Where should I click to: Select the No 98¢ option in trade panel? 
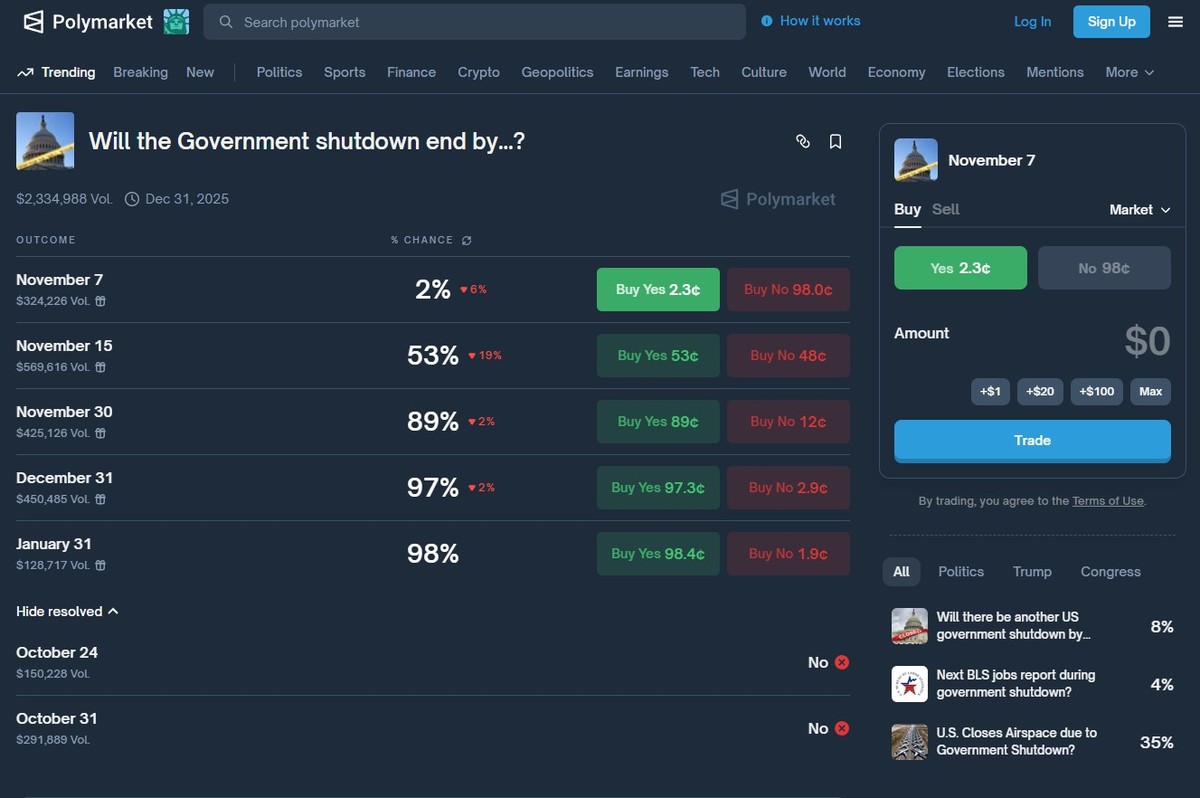coord(1104,268)
